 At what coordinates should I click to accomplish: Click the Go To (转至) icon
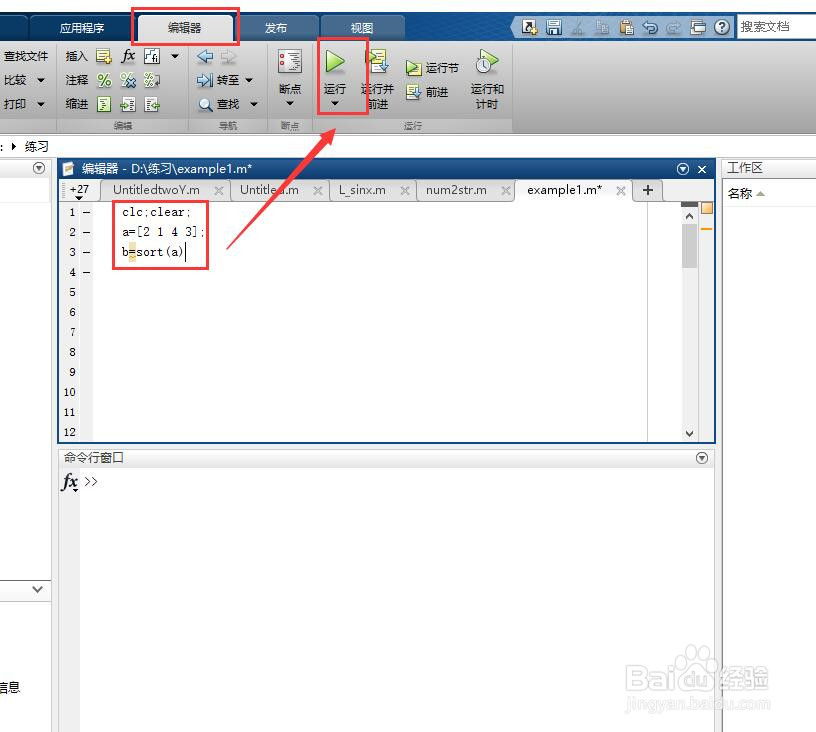(x=205, y=80)
